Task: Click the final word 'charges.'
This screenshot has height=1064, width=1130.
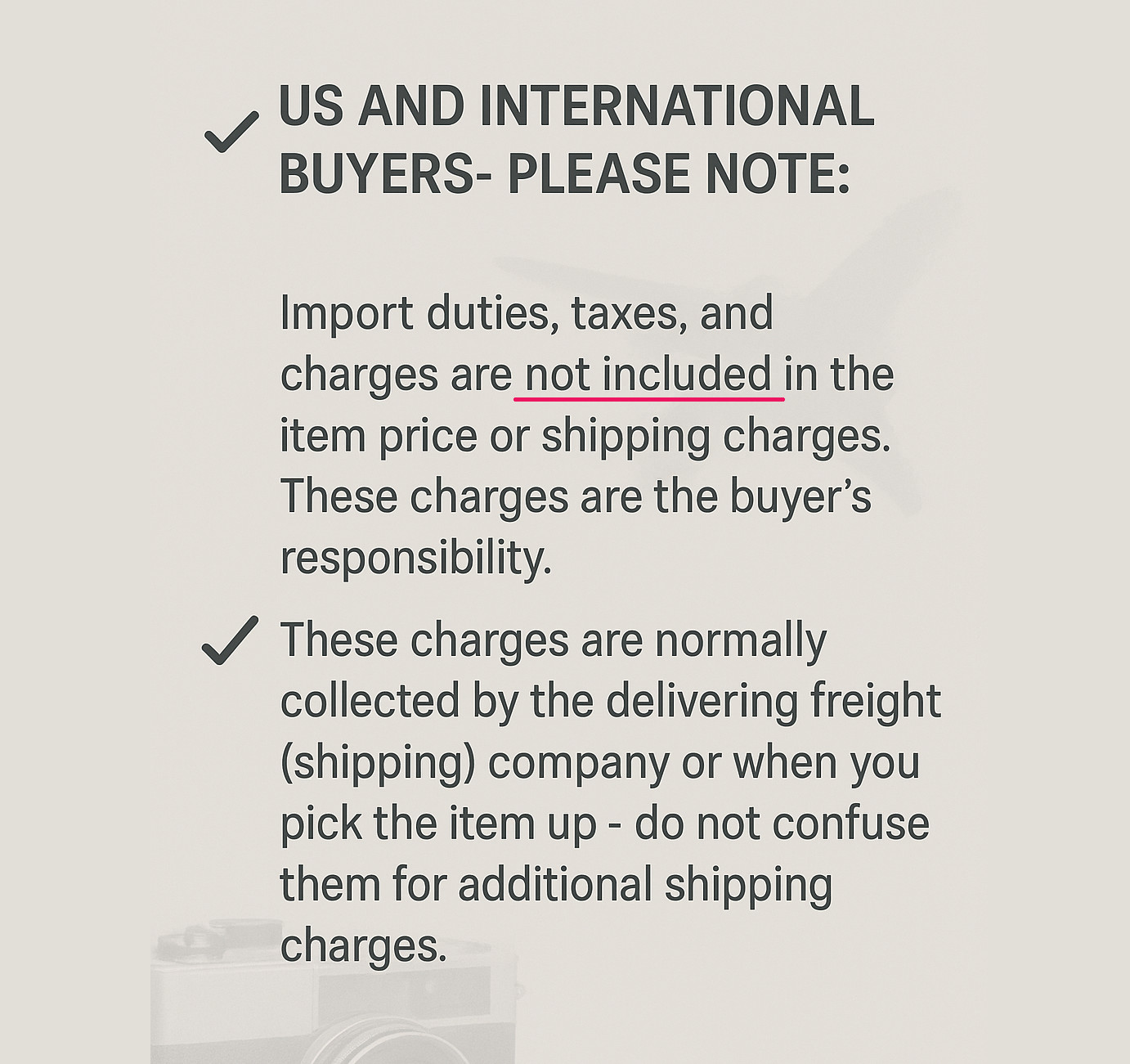Action: (x=363, y=946)
